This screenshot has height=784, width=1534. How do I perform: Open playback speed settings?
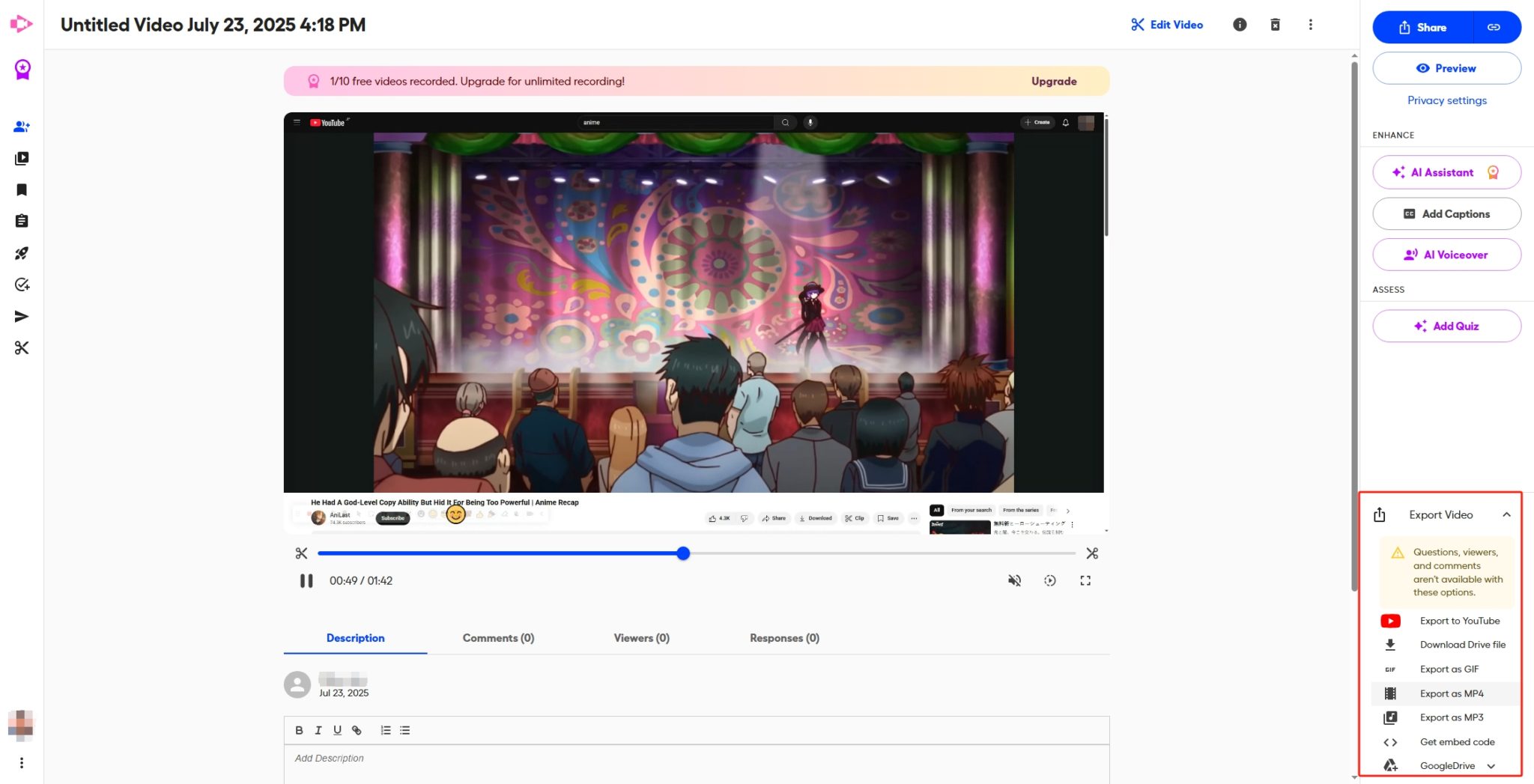1050,580
